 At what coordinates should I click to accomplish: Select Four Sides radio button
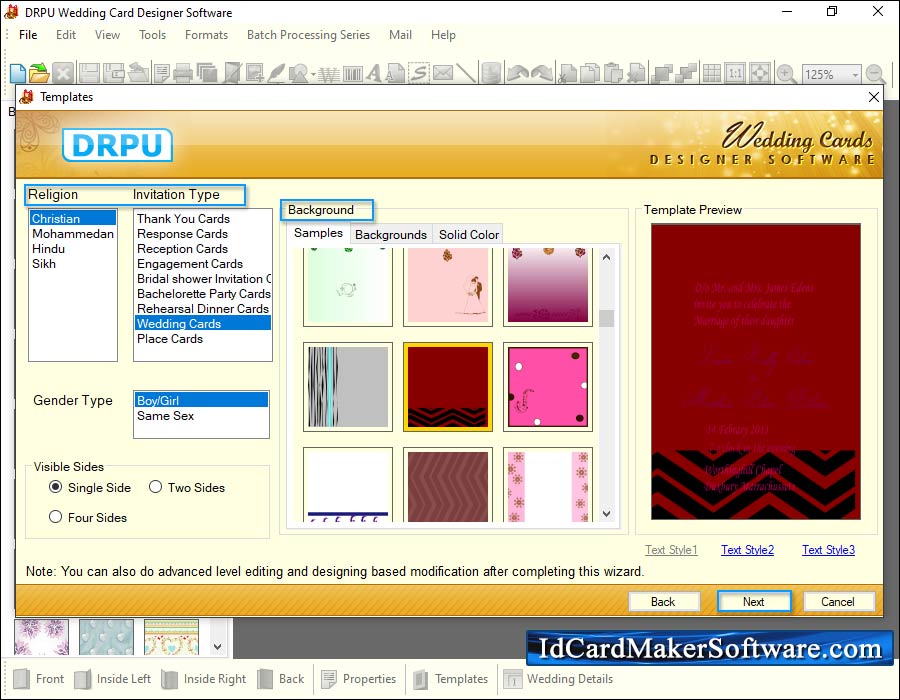coord(55,517)
